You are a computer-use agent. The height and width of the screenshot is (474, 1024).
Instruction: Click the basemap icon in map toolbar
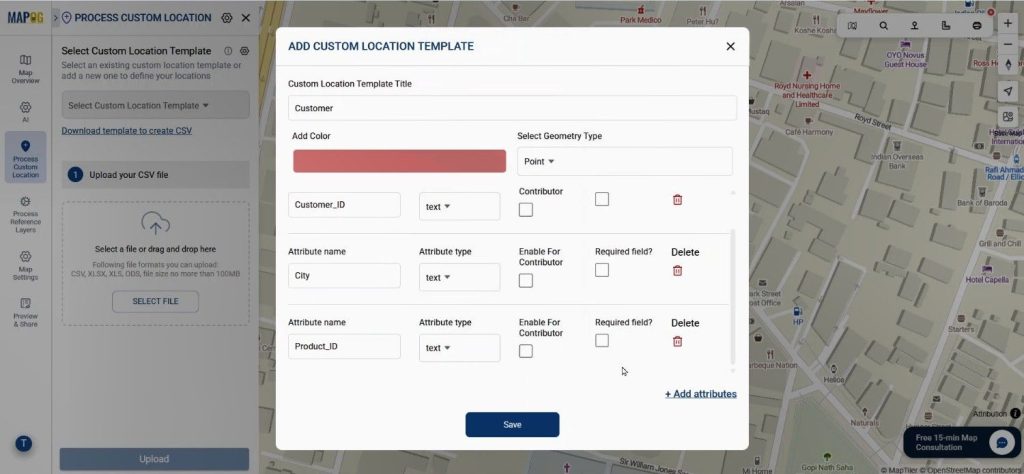(x=852, y=25)
